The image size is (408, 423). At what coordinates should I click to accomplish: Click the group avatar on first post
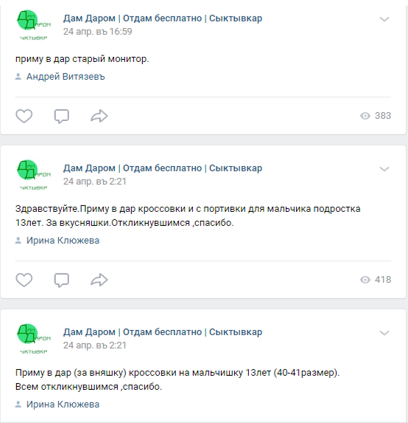[x=33, y=25]
